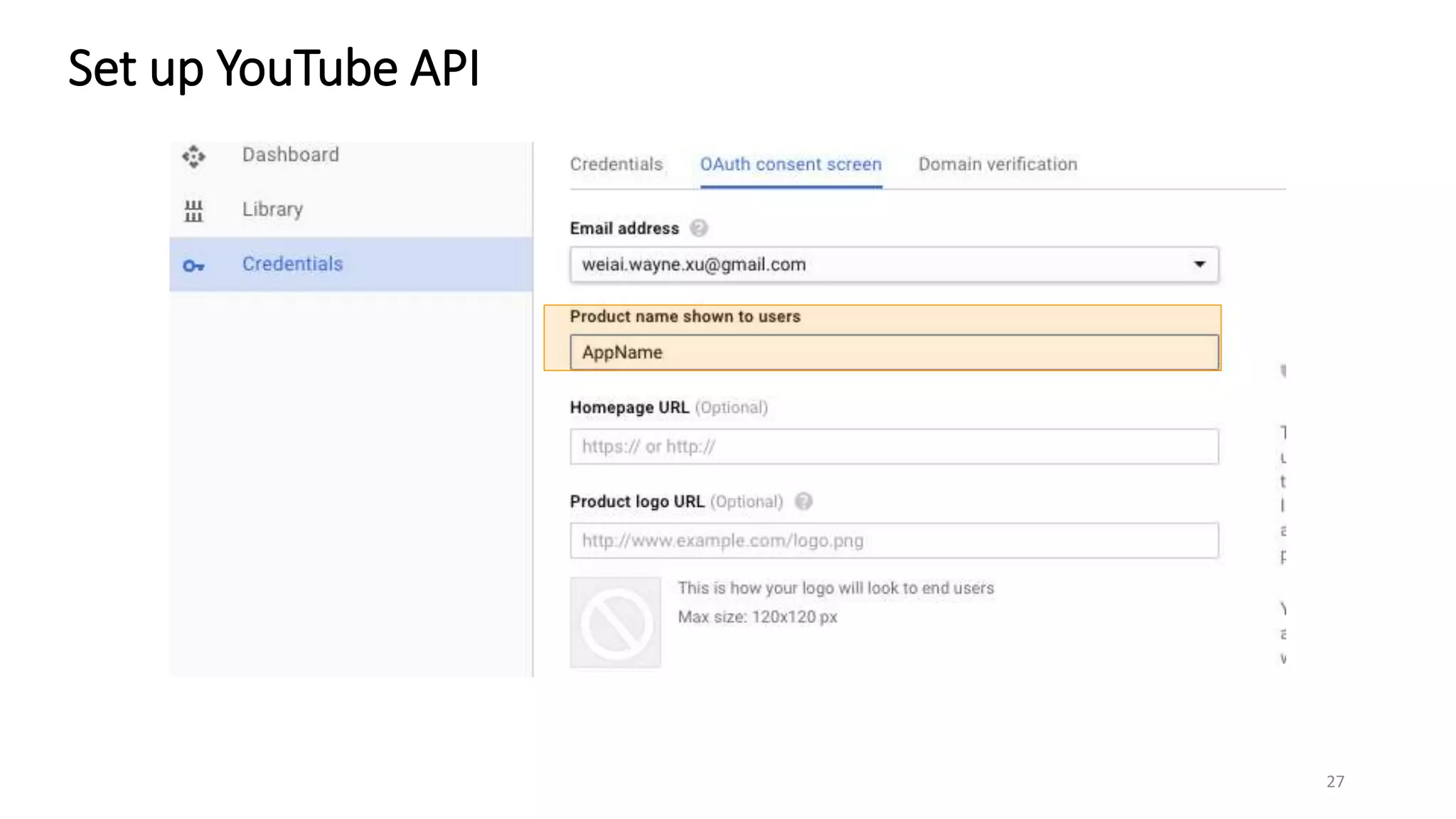
Task: Click the Credentials key icon
Action: pos(193,266)
